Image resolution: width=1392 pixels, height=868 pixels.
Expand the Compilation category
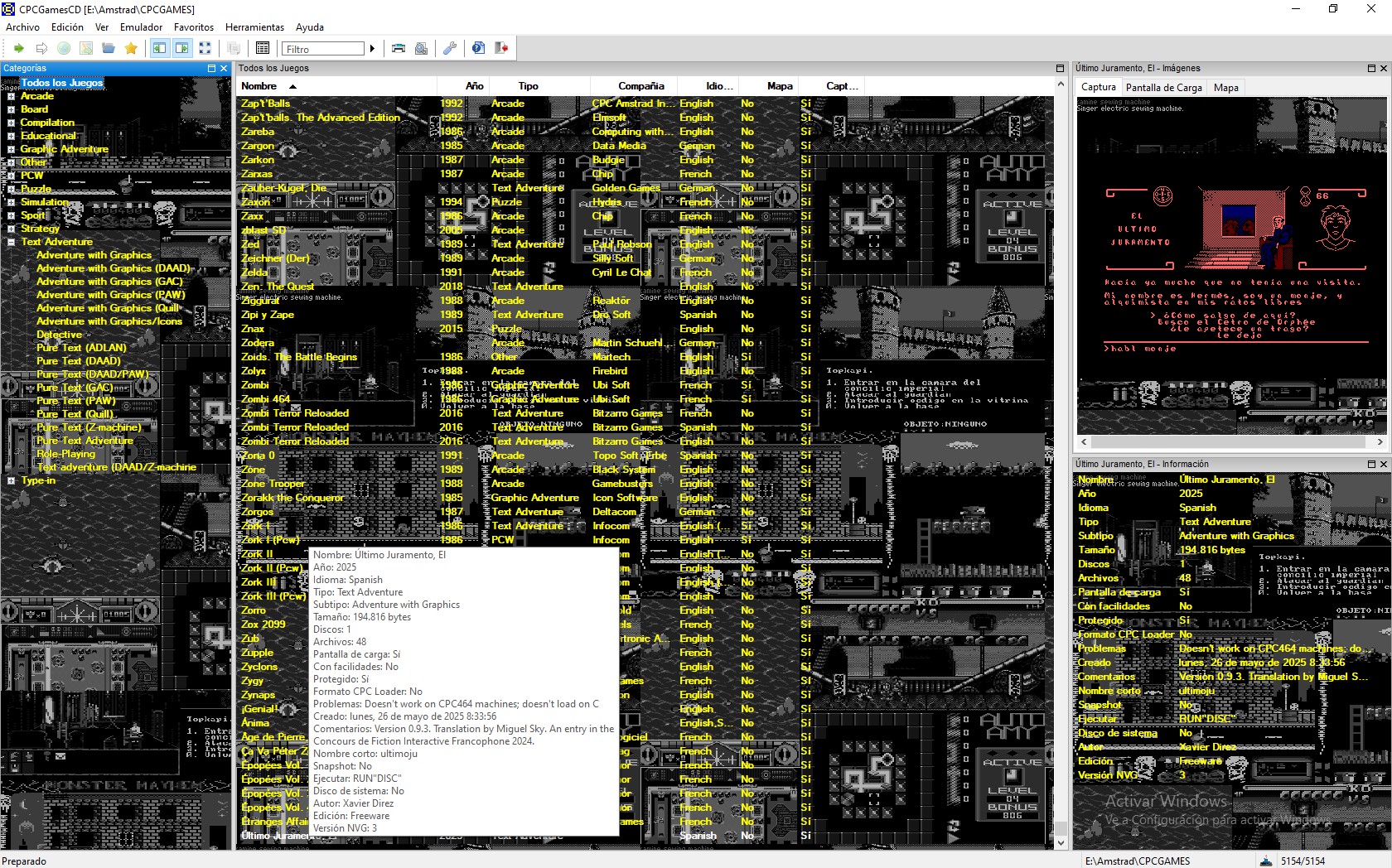click(x=11, y=123)
